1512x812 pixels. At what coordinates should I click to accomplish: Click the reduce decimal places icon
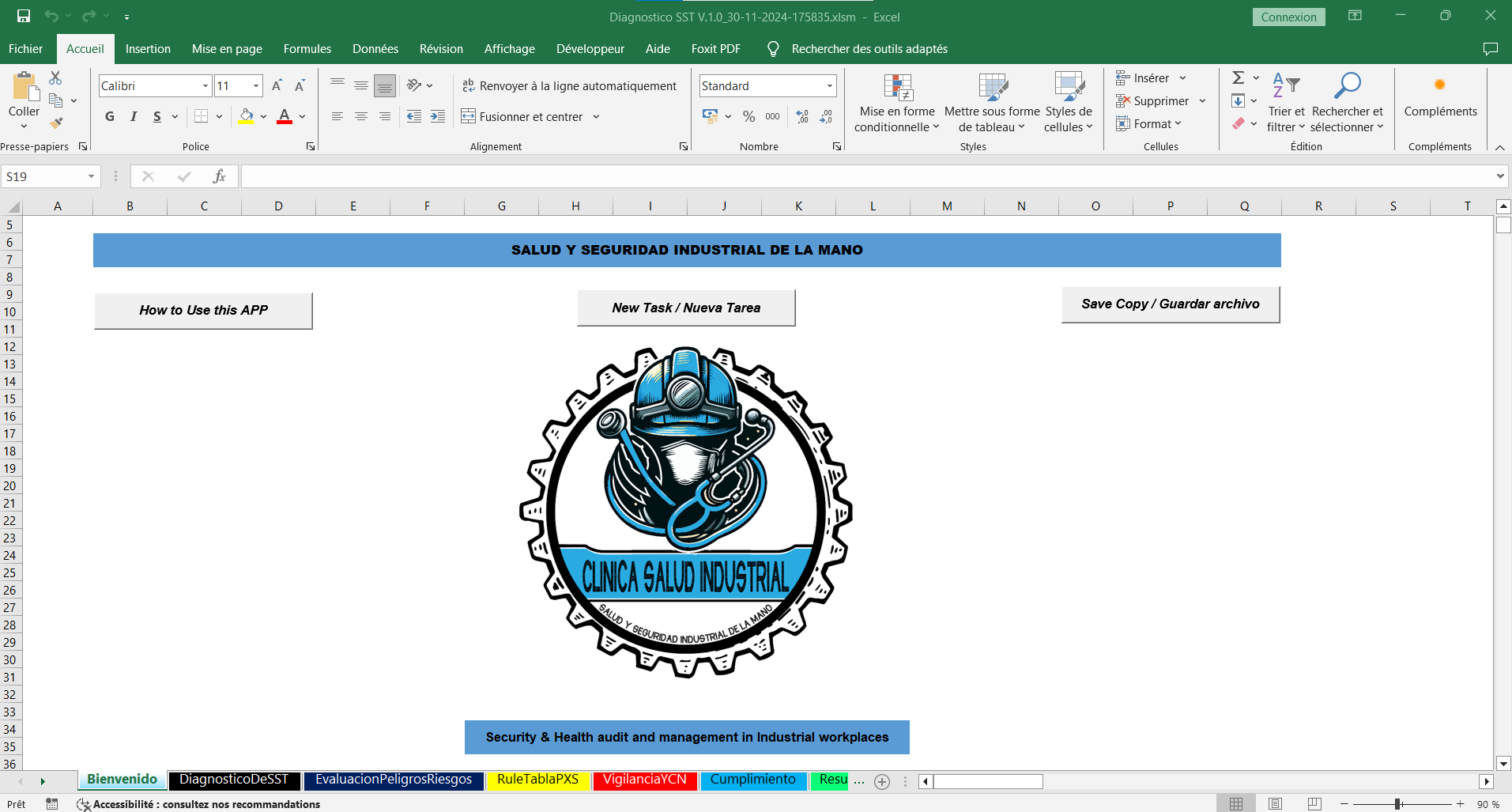[827, 116]
